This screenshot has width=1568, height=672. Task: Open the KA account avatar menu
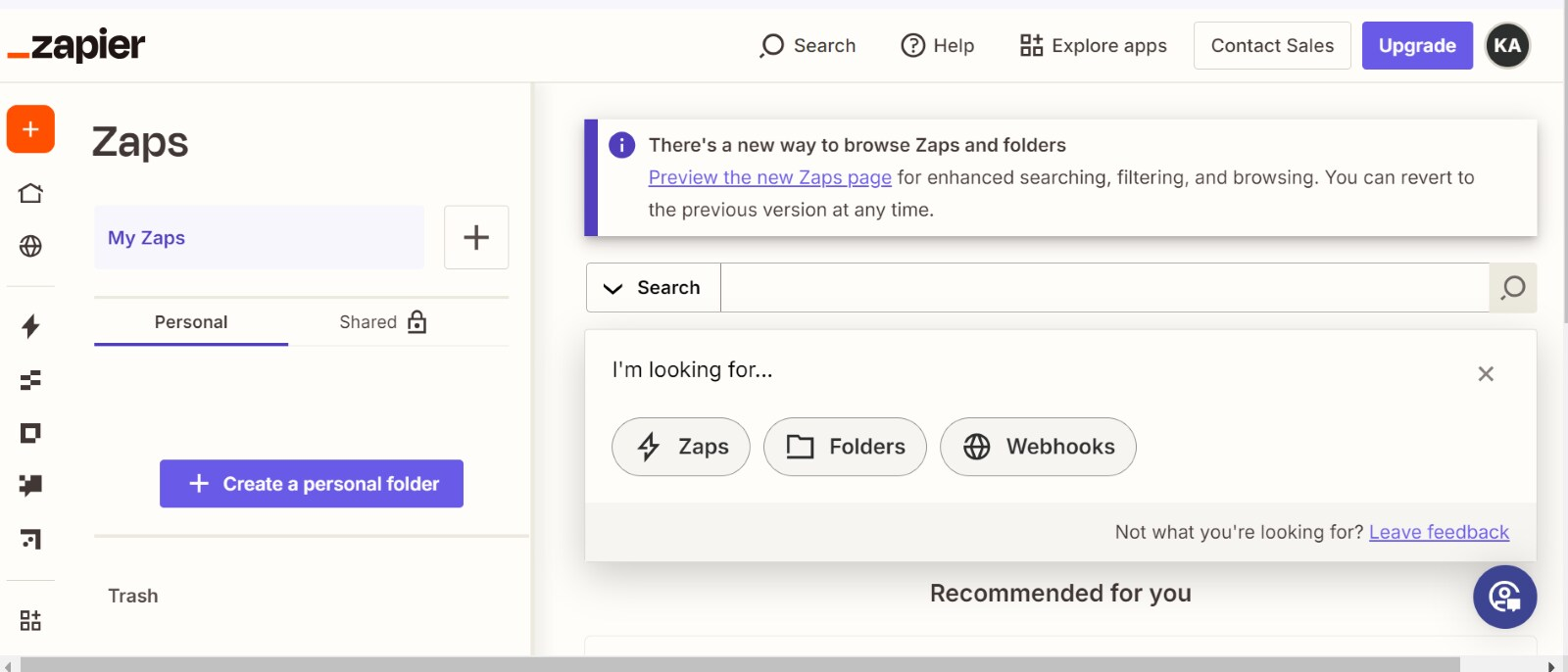click(x=1507, y=45)
